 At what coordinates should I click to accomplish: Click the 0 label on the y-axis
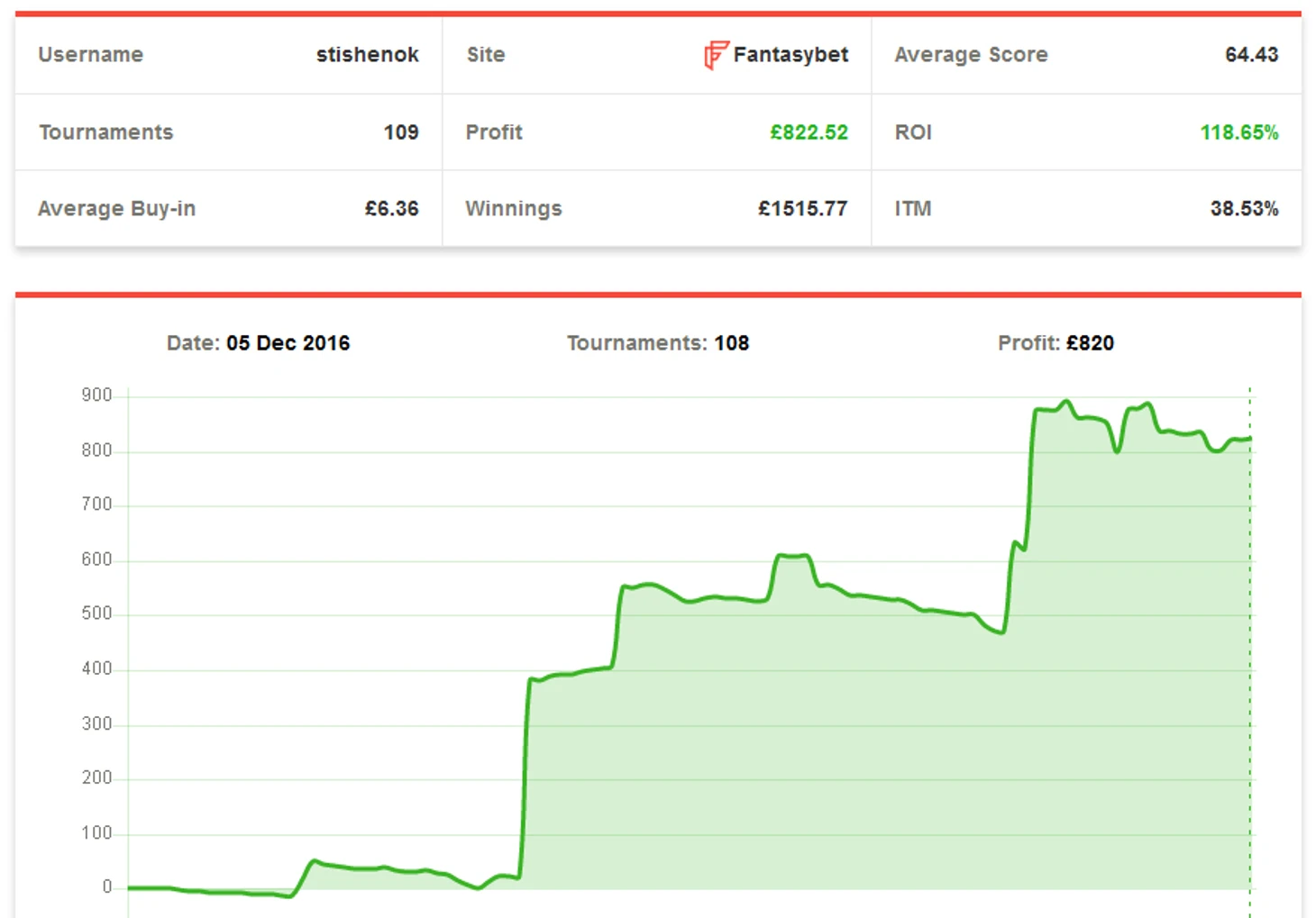pyautogui.click(x=106, y=887)
